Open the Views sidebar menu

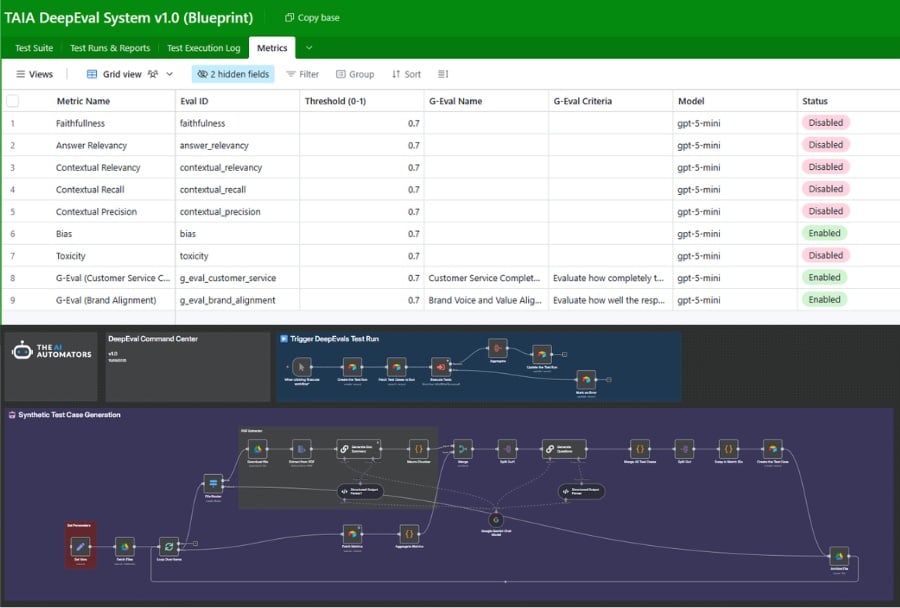pos(34,74)
